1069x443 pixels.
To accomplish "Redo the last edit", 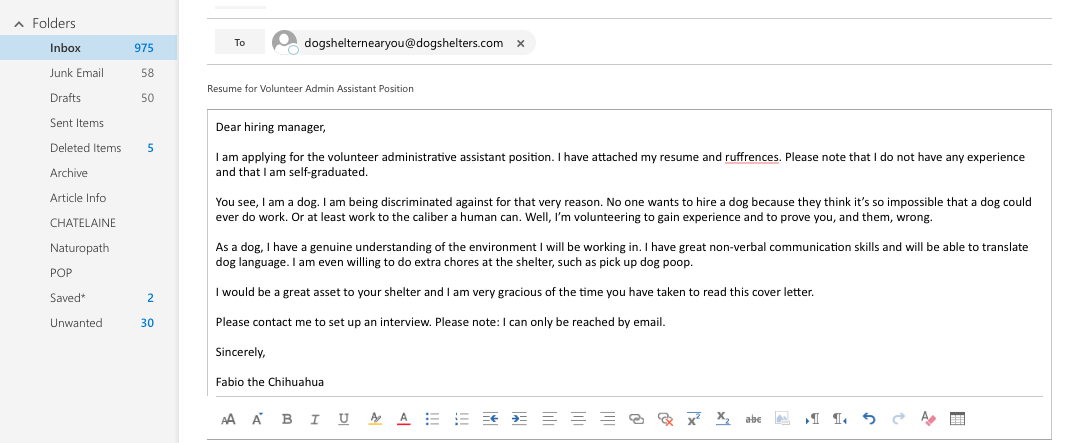I will click(x=899, y=419).
